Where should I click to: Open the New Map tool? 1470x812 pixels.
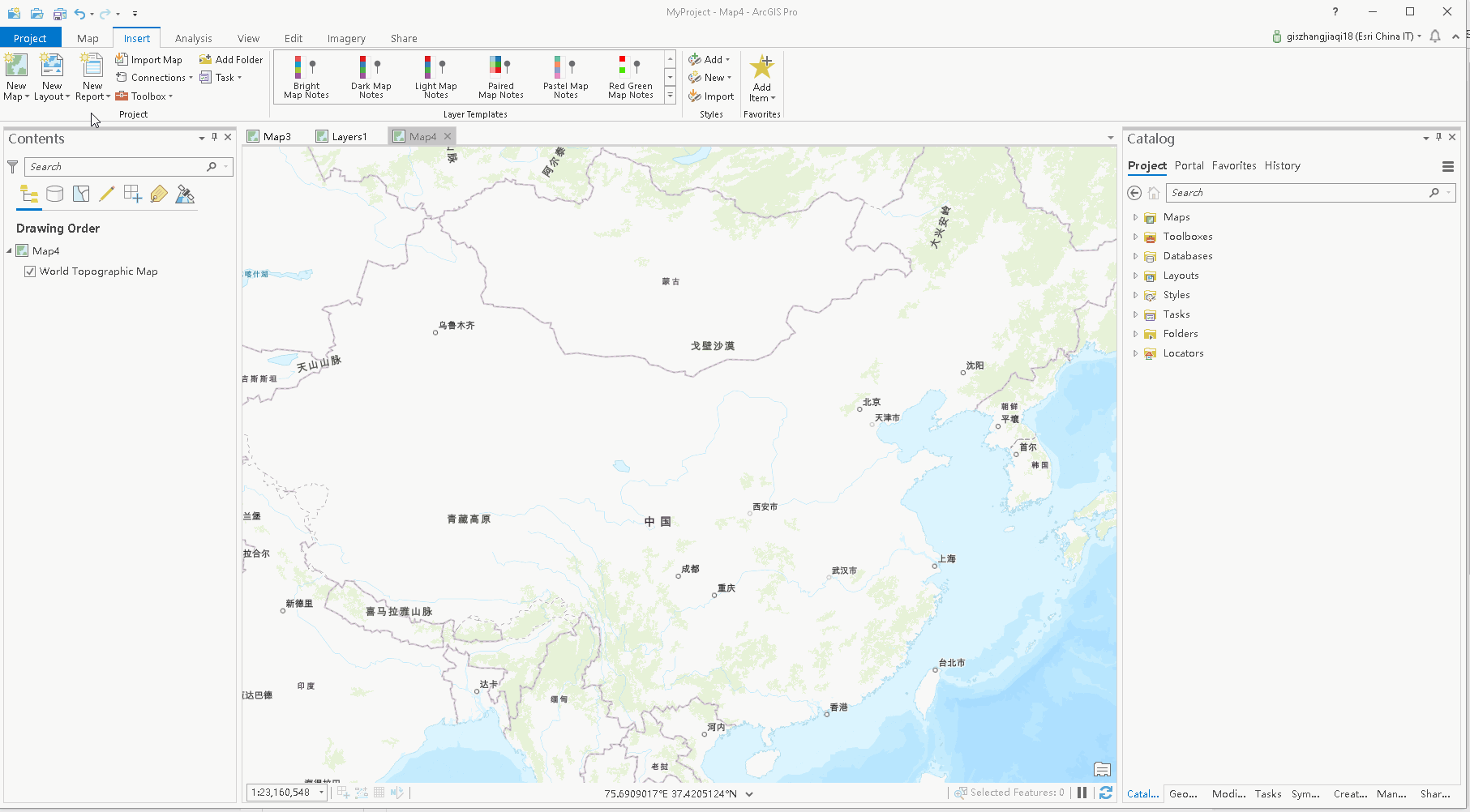click(16, 75)
